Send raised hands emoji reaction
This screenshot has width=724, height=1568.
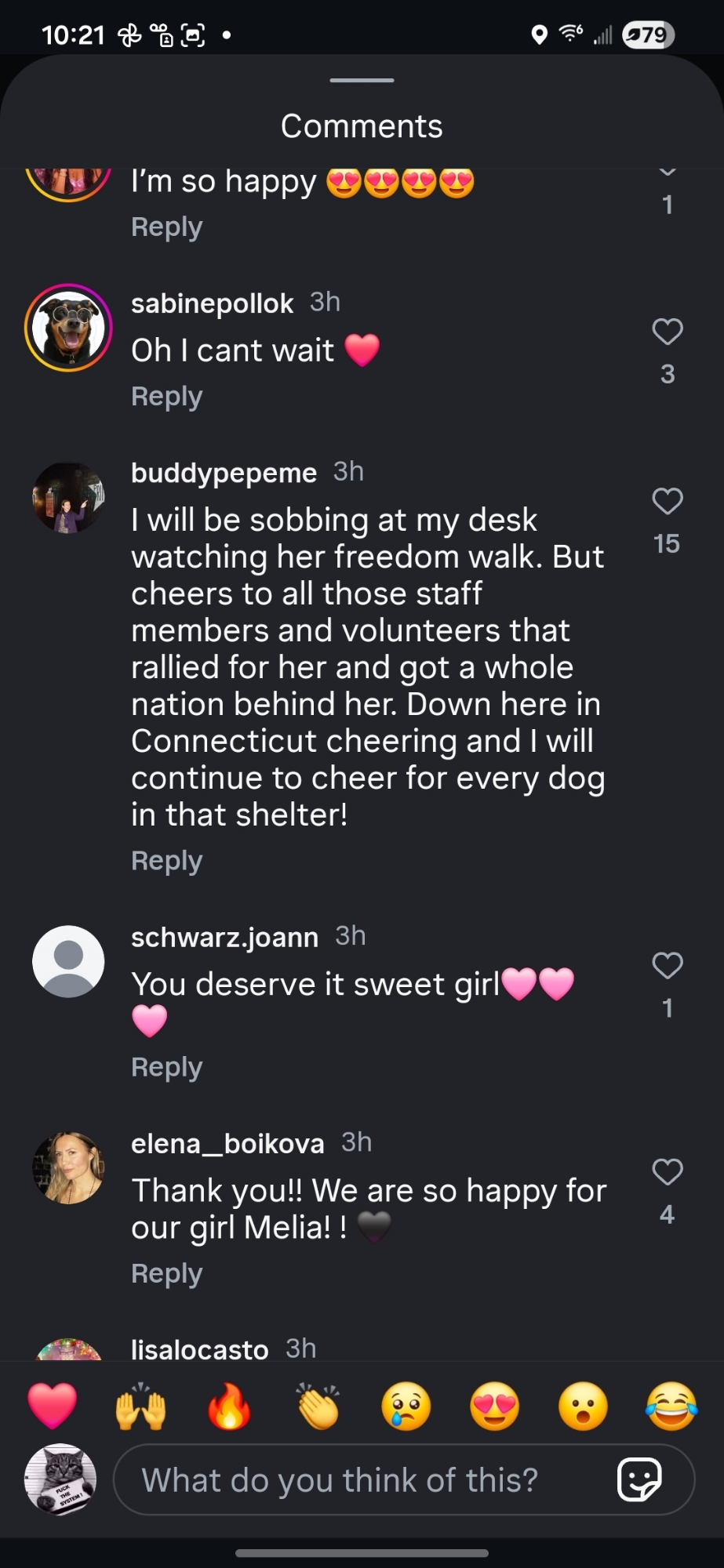click(140, 1405)
